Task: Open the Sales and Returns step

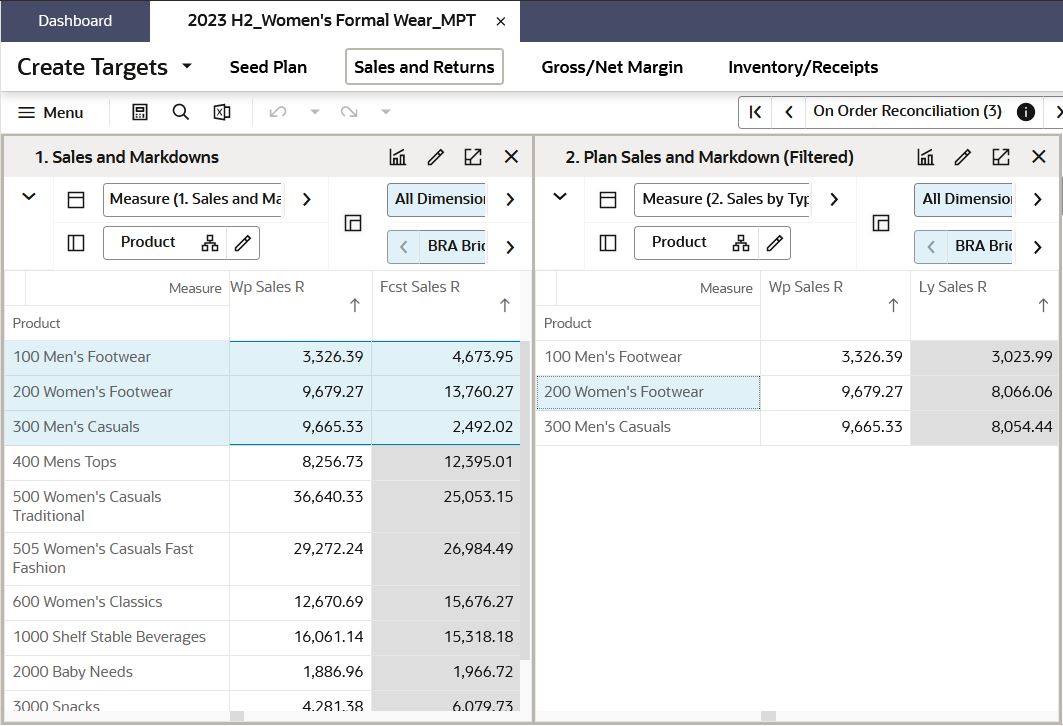Action: [424, 67]
